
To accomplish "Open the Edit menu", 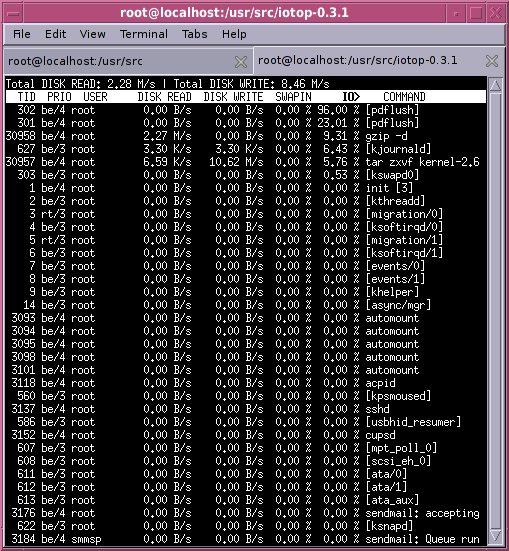I will coord(55,34).
